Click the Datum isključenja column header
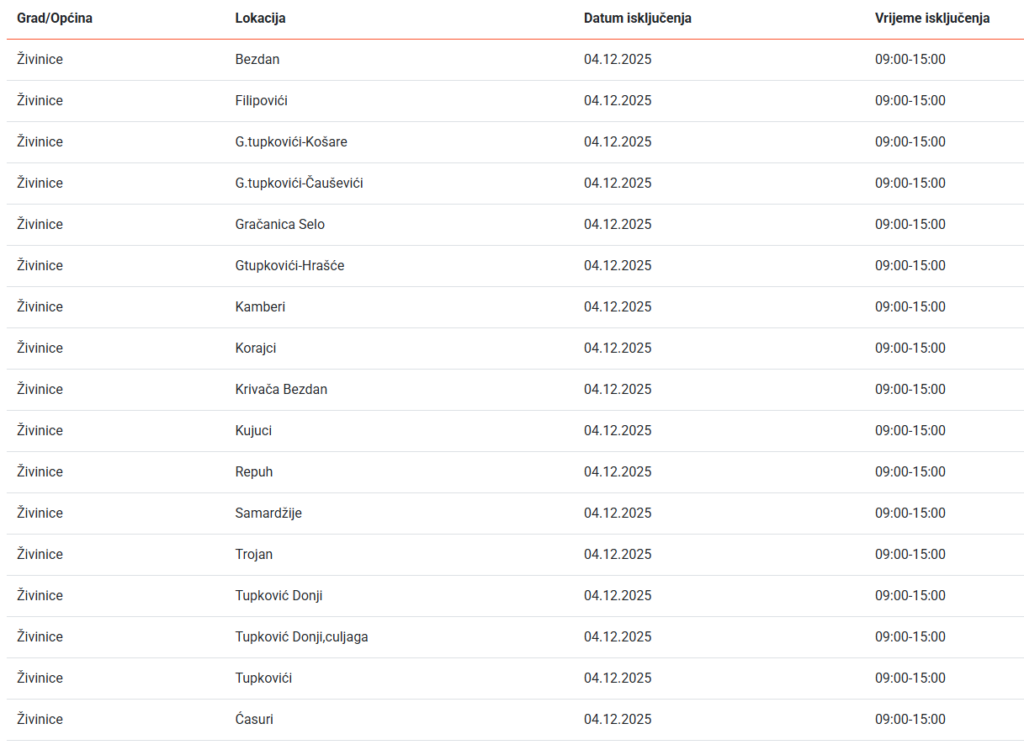The width and height of the screenshot is (1024, 745). [x=638, y=18]
